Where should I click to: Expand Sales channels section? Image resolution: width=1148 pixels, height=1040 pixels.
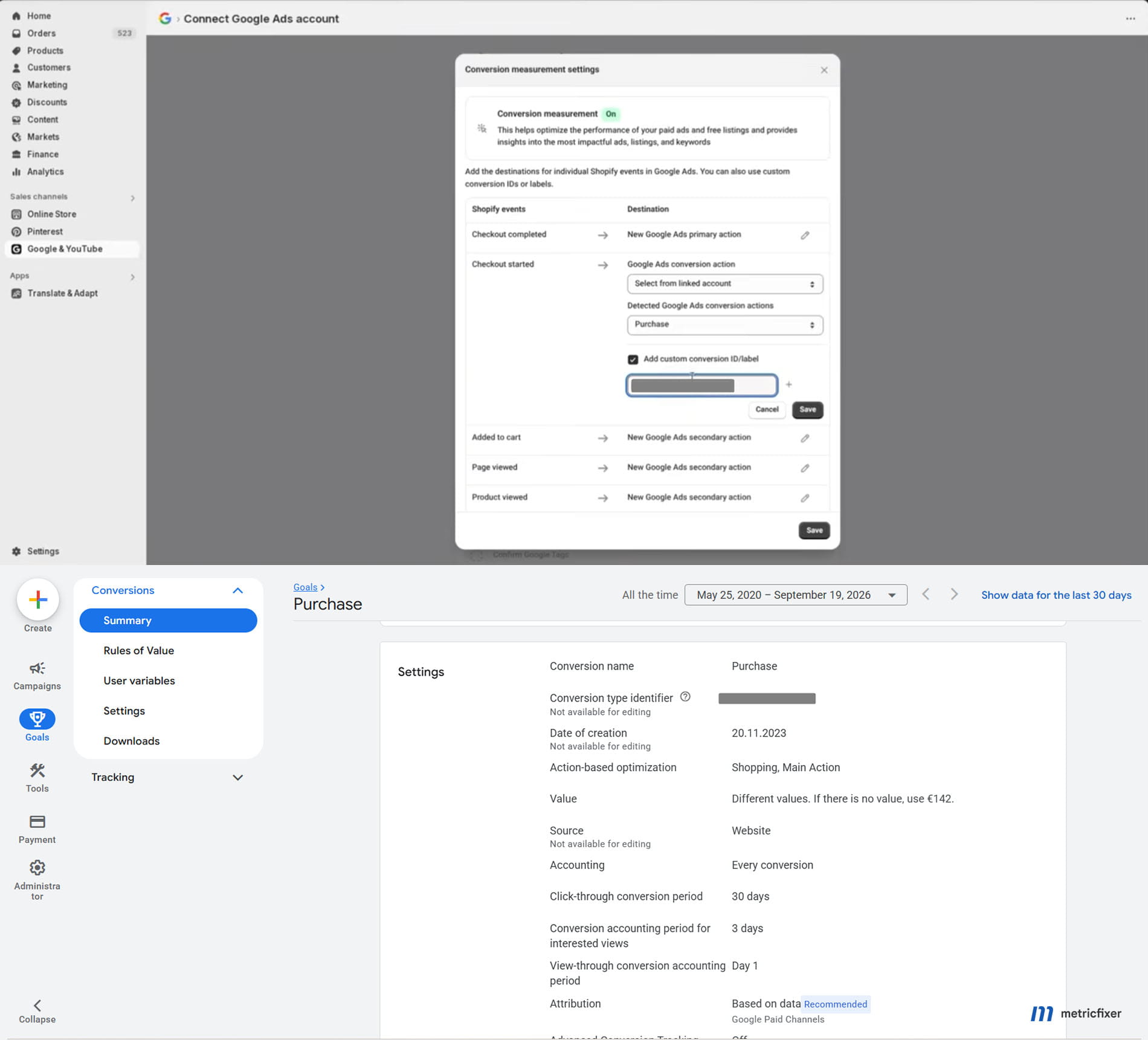pyautogui.click(x=132, y=198)
